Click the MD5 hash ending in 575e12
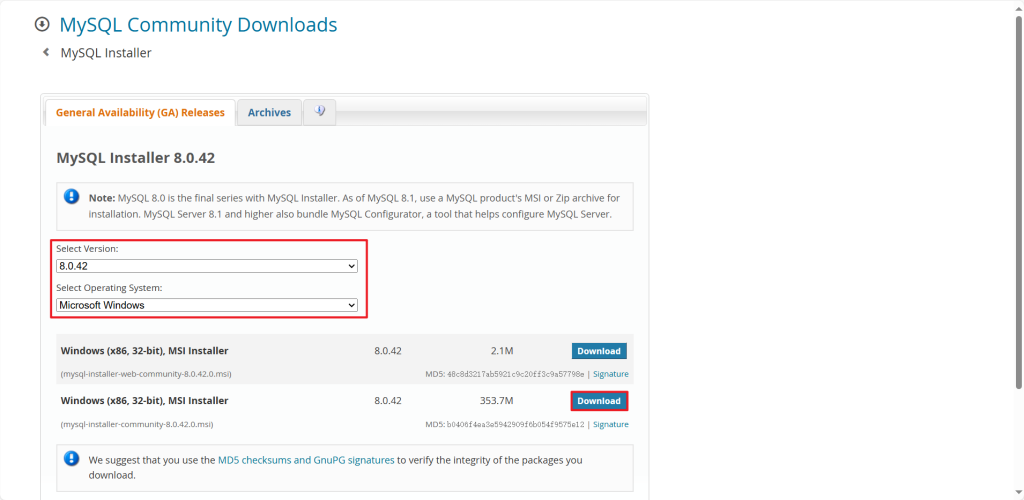This screenshot has height=500, width=1024. (x=515, y=424)
